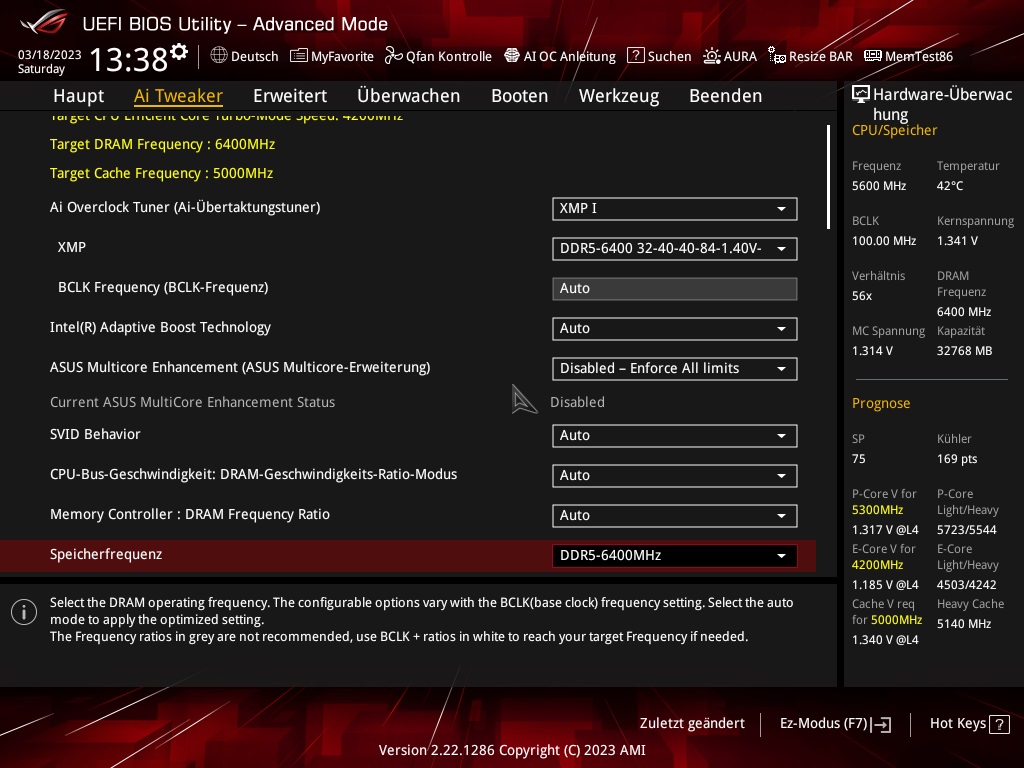Select BCLK Frequency row label
Viewport: 1024px width, 768px height.
click(x=163, y=287)
